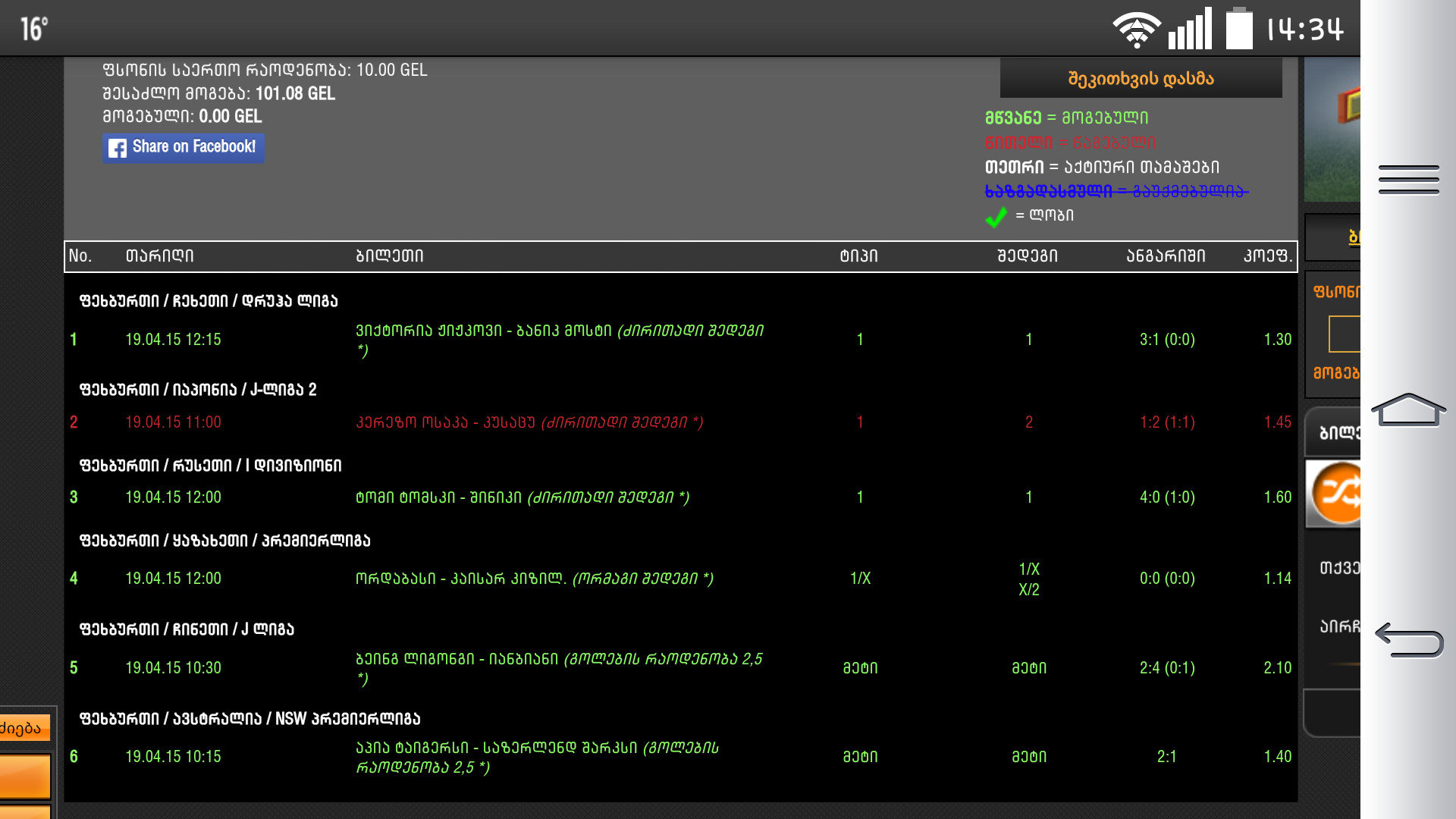This screenshot has width=1456, height=819.
Task: Tap the game thumbnail in top right
Action: tap(1332, 129)
